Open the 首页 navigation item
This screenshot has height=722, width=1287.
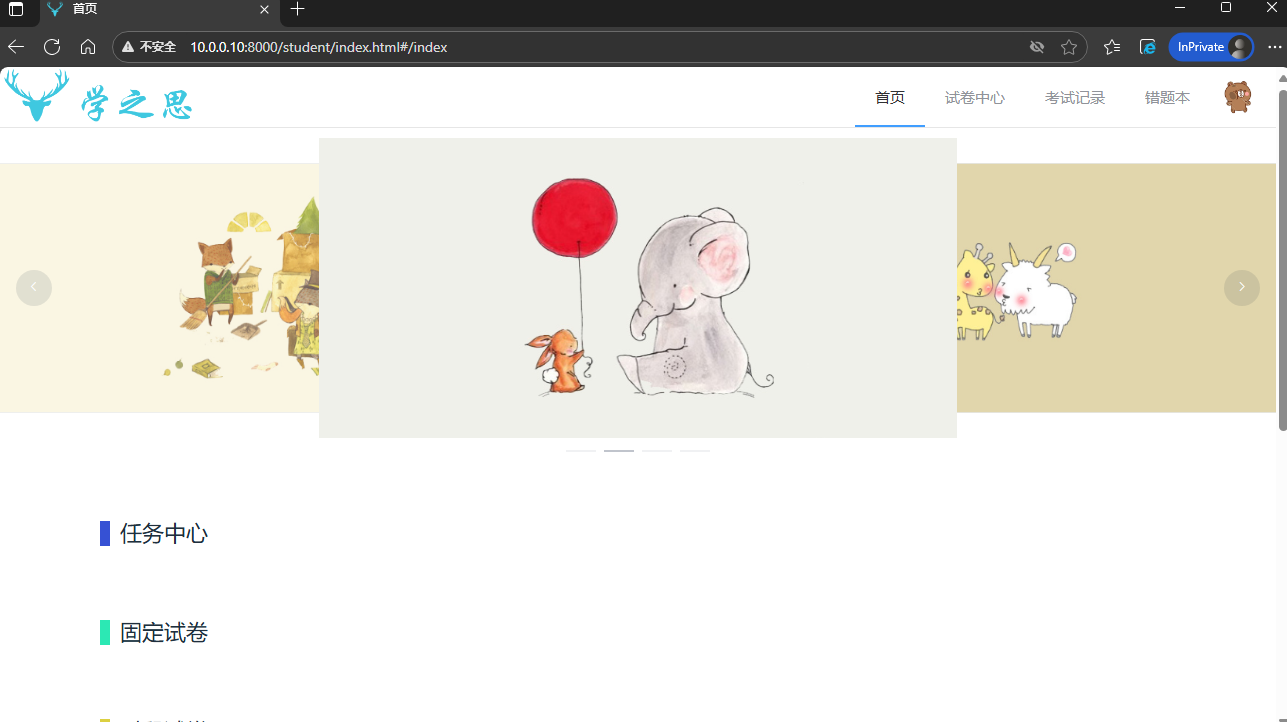[890, 98]
